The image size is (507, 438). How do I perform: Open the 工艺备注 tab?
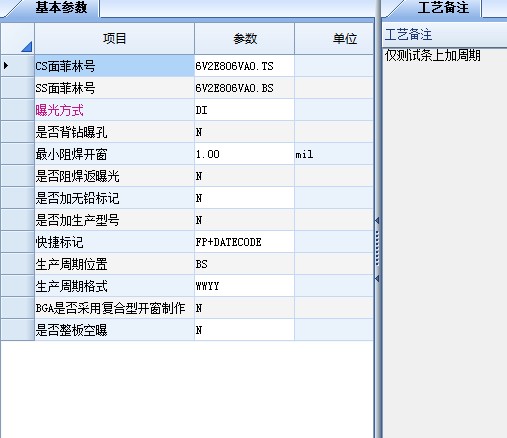click(443, 8)
